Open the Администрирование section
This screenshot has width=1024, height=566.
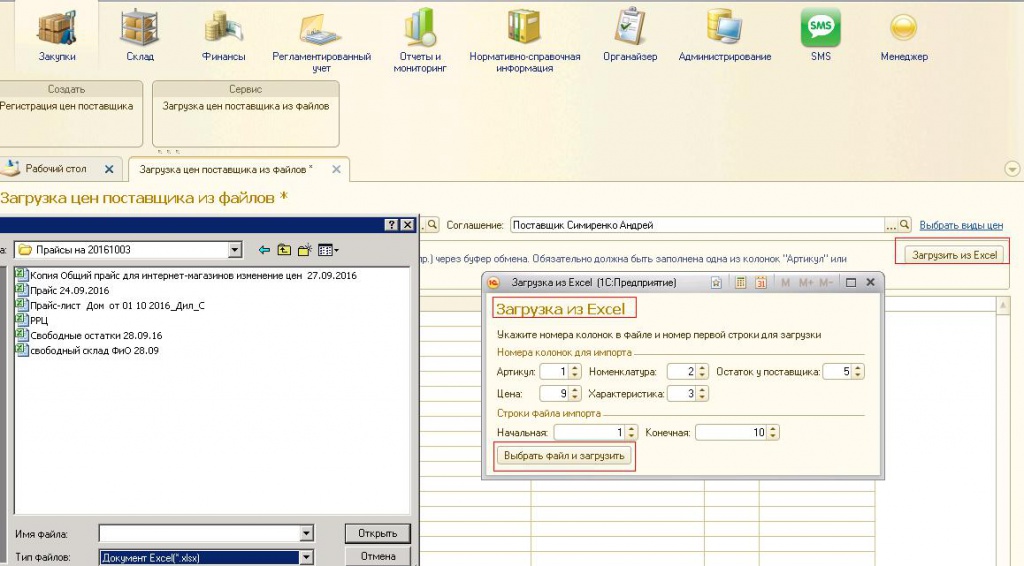pyautogui.click(x=725, y=36)
